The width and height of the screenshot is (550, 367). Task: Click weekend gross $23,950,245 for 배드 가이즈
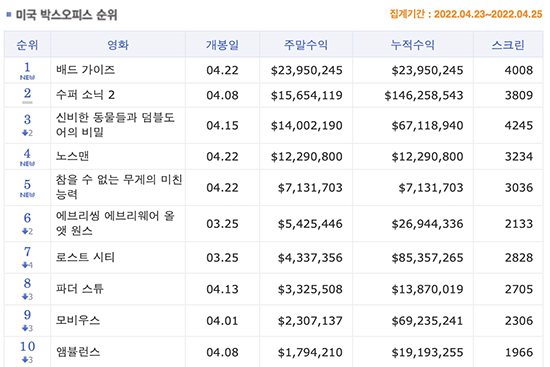pos(307,70)
